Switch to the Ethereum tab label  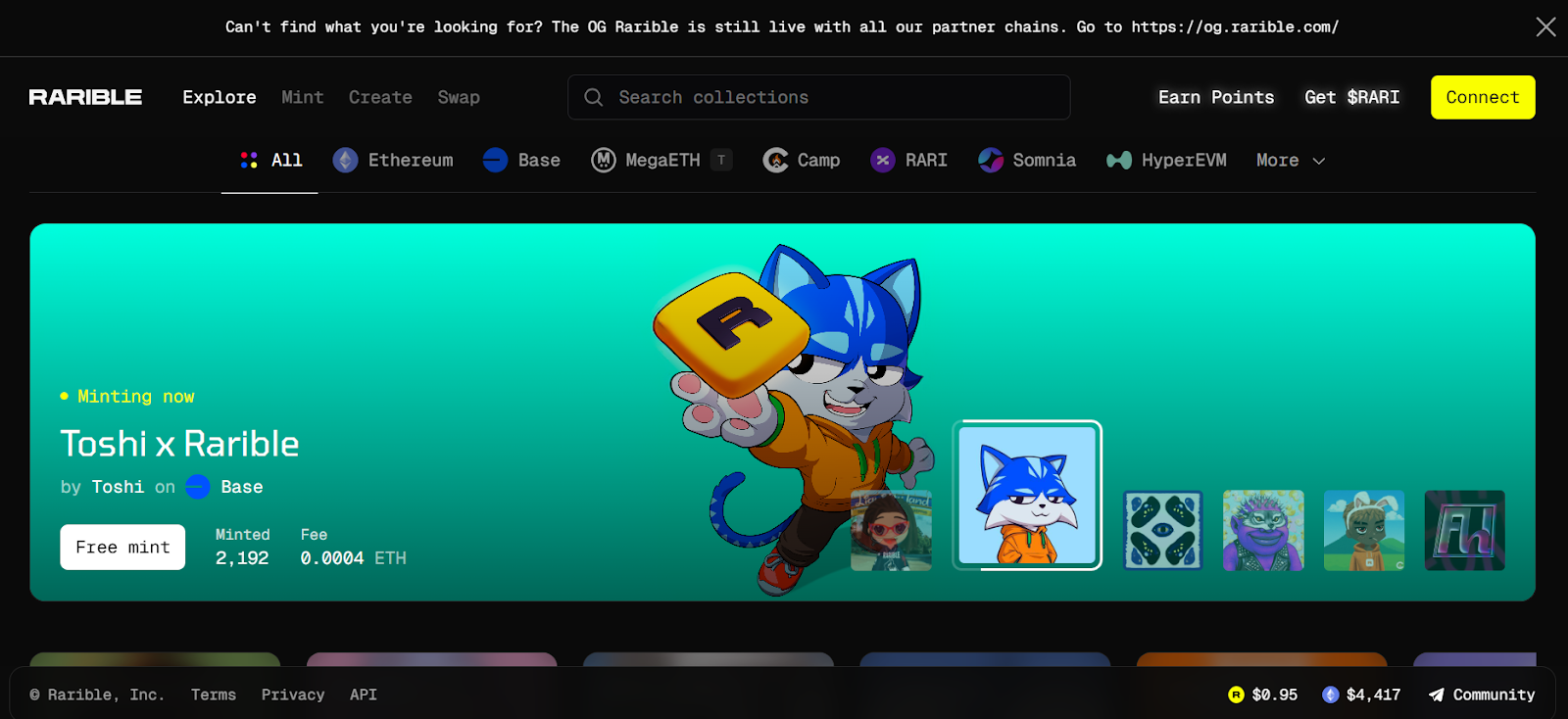click(411, 160)
